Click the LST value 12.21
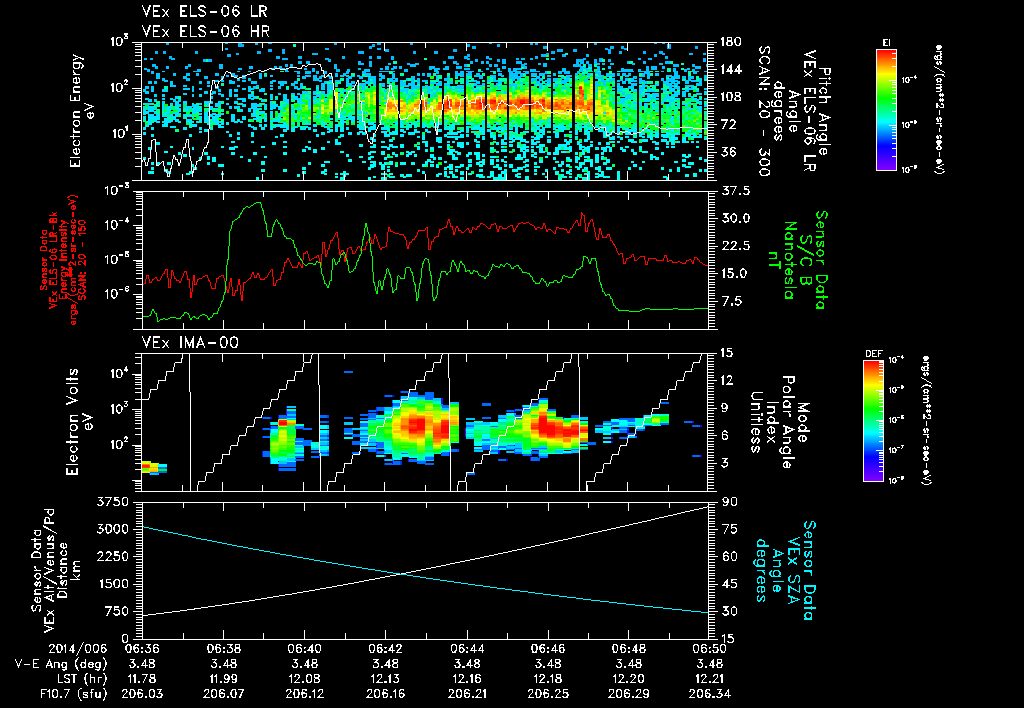This screenshot has height=708, width=1024. click(709, 679)
